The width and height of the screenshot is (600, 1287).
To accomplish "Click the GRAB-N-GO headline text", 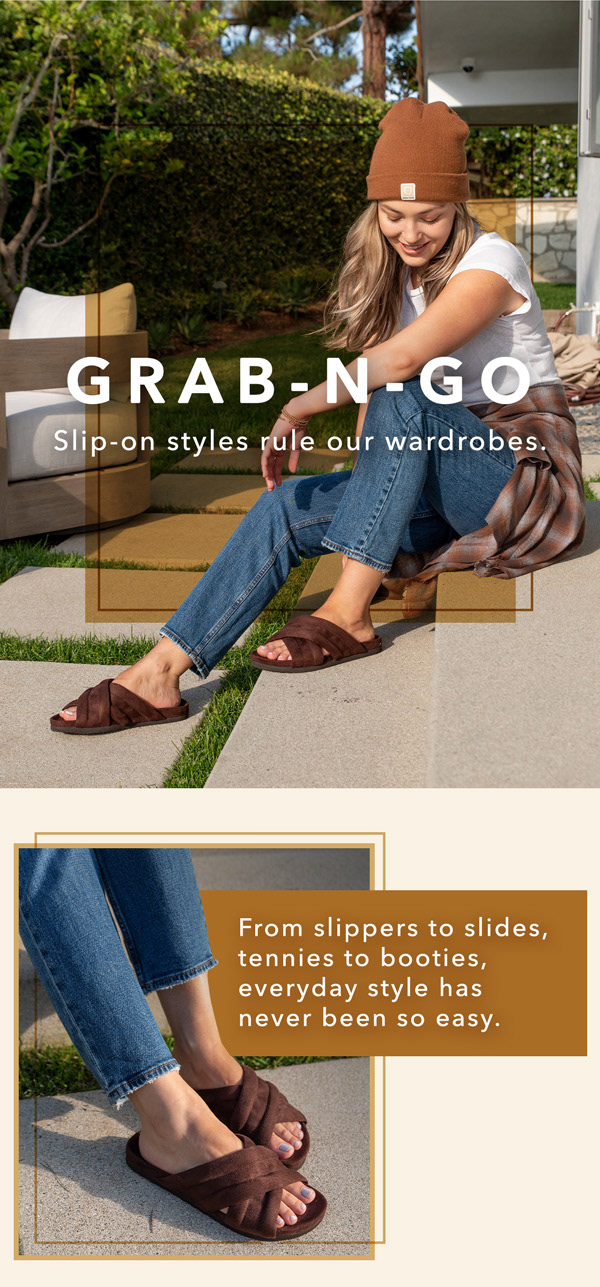I will (x=300, y=381).
